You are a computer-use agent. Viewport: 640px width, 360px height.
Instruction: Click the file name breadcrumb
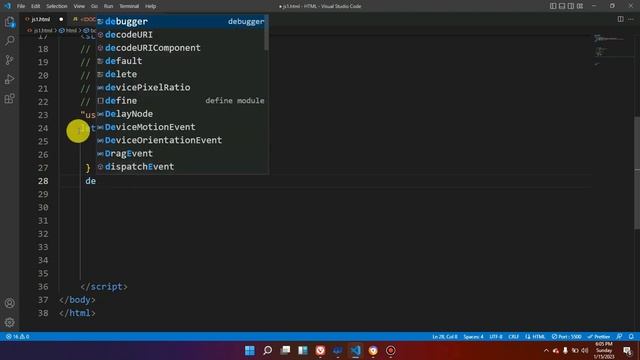tap(40, 30)
